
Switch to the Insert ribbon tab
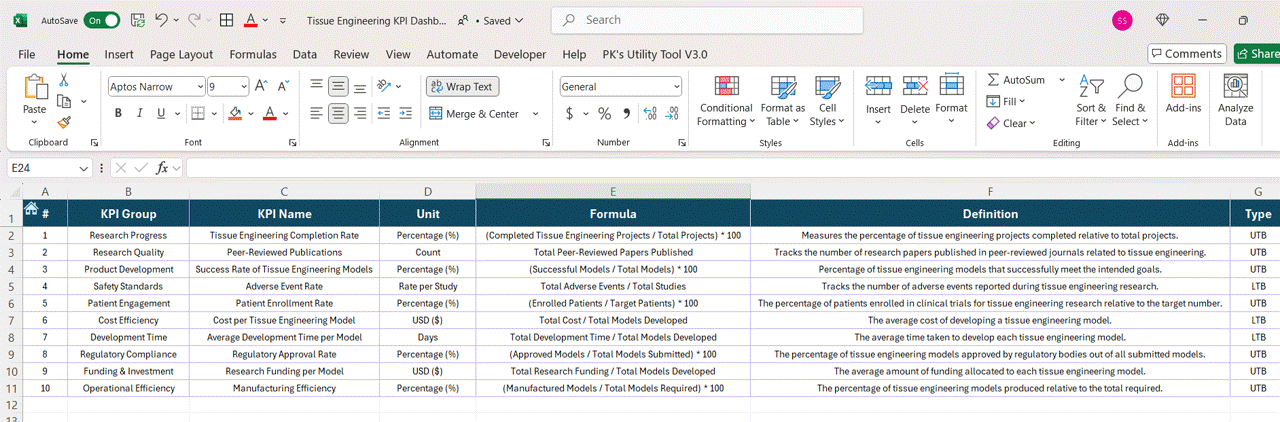pyautogui.click(x=119, y=54)
